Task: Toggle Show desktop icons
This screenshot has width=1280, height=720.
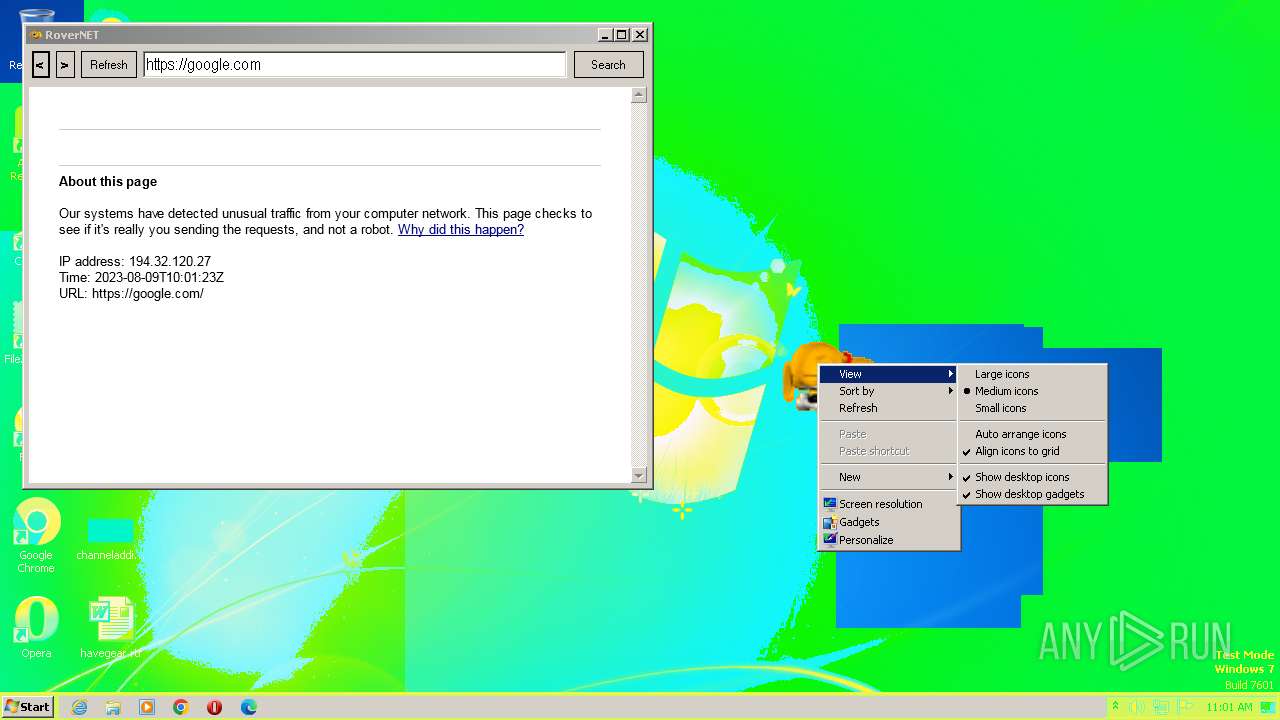Action: (1032, 477)
